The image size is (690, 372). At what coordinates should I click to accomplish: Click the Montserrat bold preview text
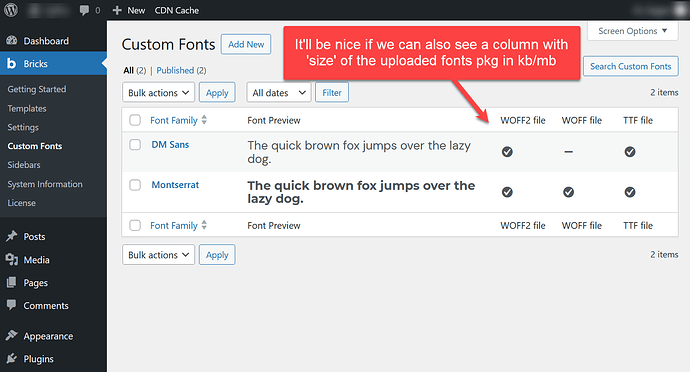click(x=361, y=192)
